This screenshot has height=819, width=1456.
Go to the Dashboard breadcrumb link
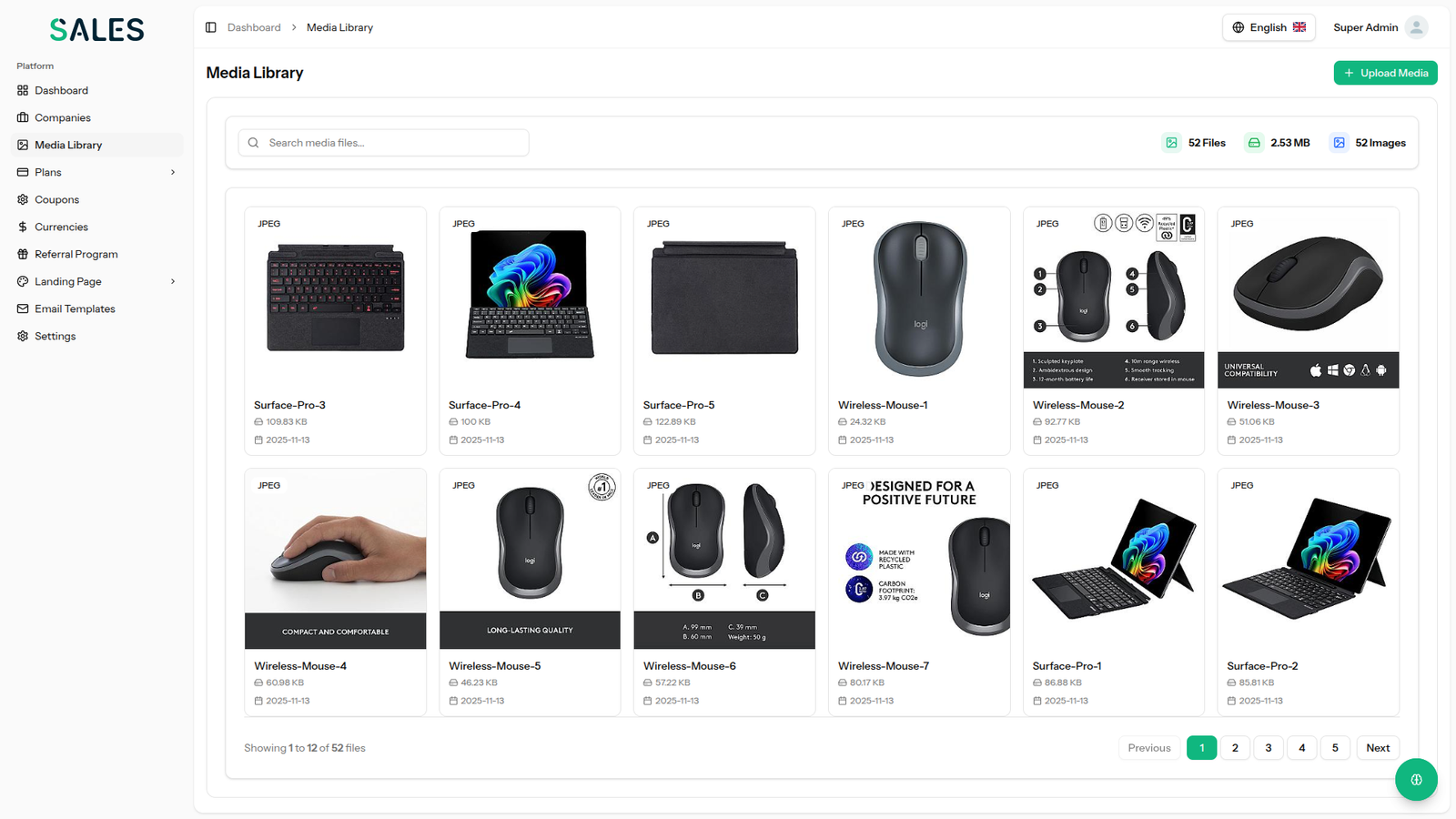coord(254,27)
